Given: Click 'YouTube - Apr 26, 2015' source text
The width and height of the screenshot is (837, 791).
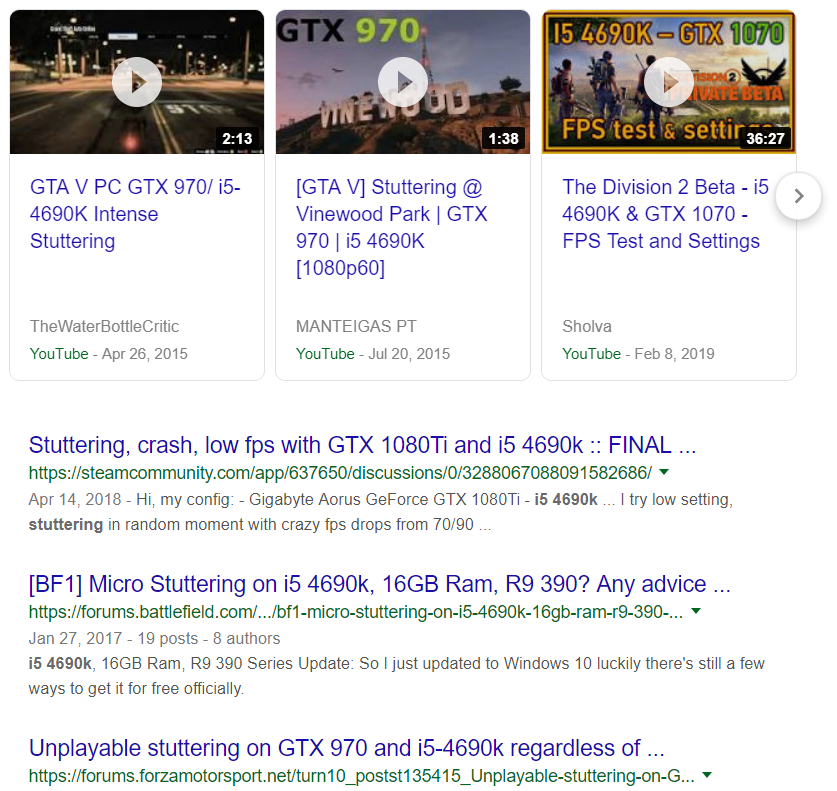Looking at the screenshot, I should click(109, 354).
